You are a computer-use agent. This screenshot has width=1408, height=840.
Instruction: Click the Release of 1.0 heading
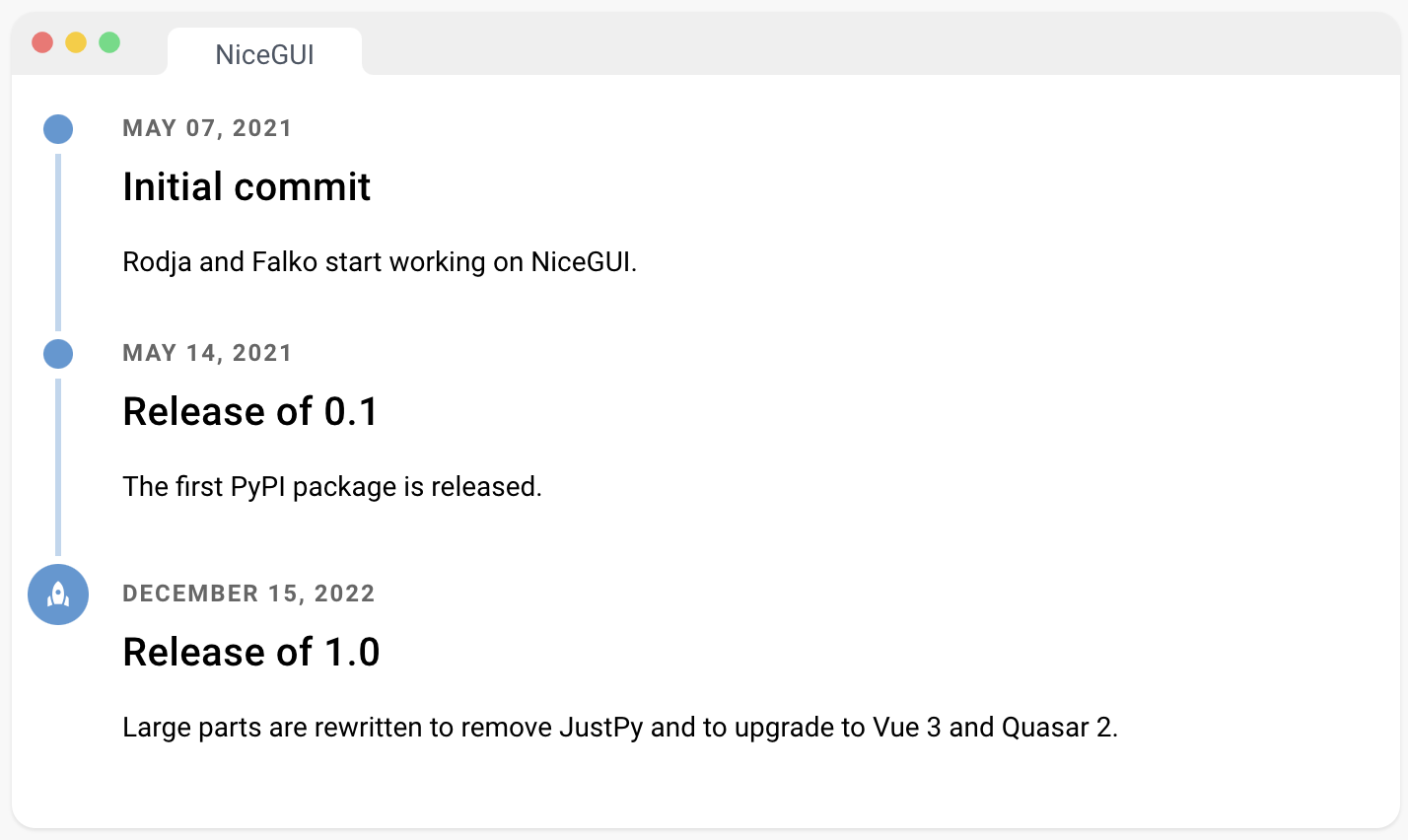click(x=251, y=652)
